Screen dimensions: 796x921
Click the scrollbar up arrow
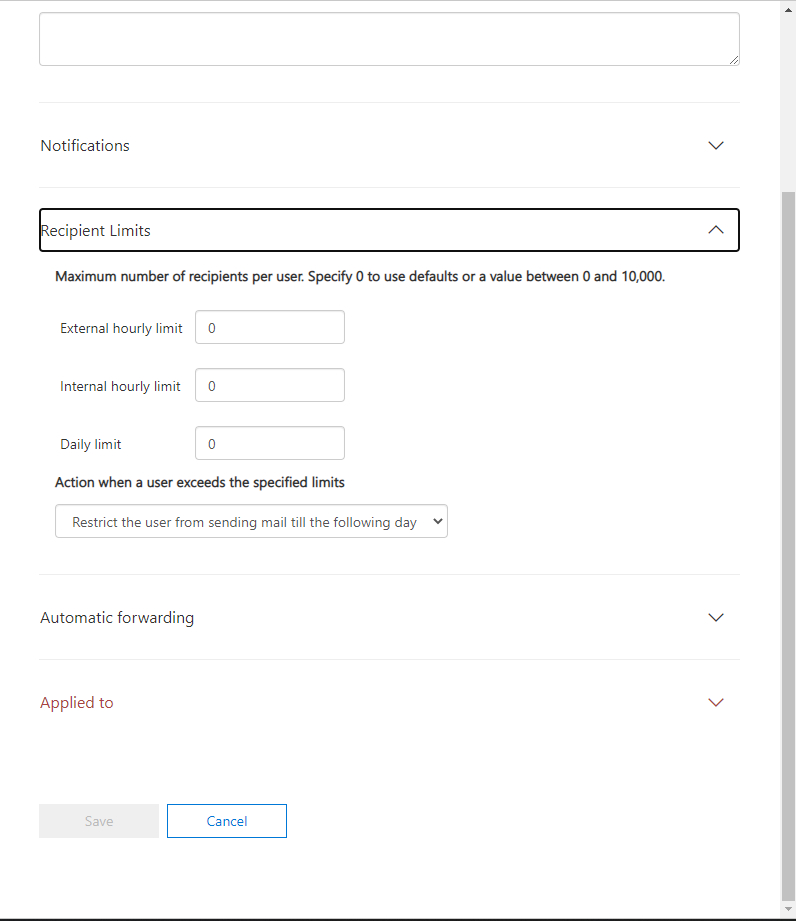click(x=788, y=10)
